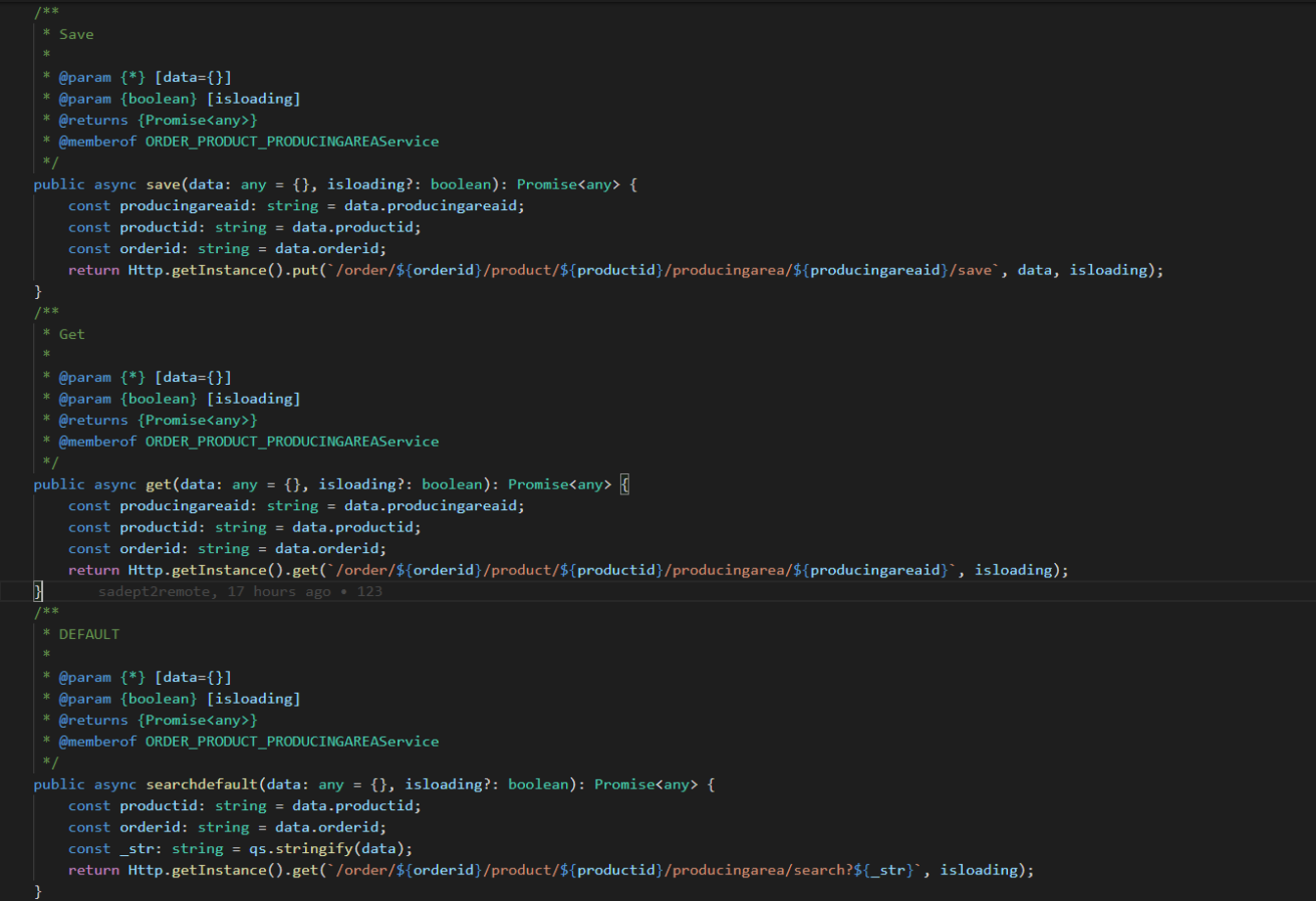Place cursor on the save method name in its signature

pos(163,185)
